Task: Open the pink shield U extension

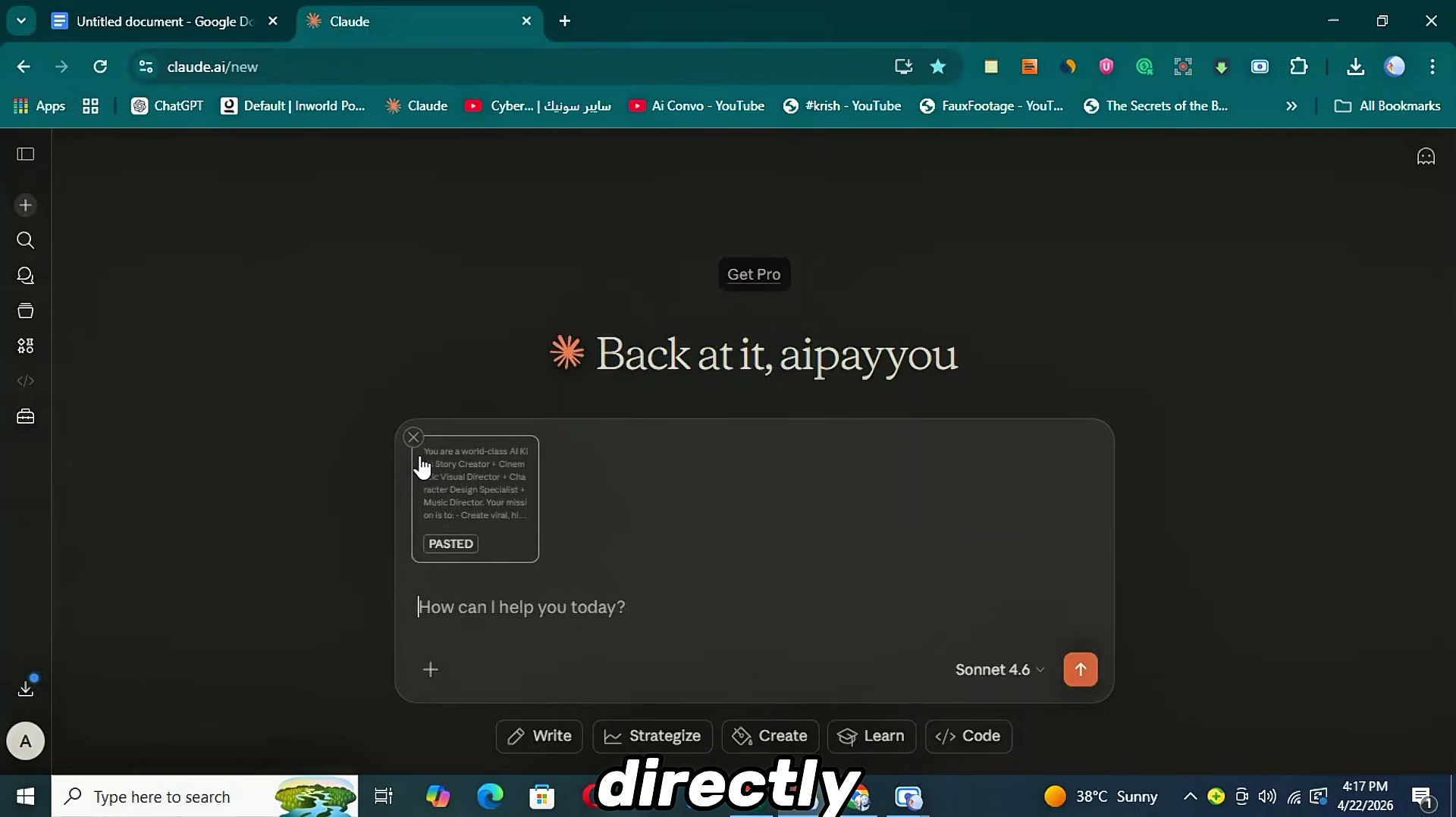Action: 1106,67
